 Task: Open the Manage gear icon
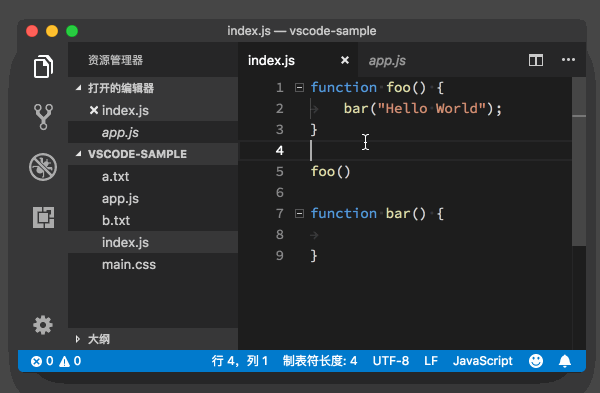coord(43,325)
